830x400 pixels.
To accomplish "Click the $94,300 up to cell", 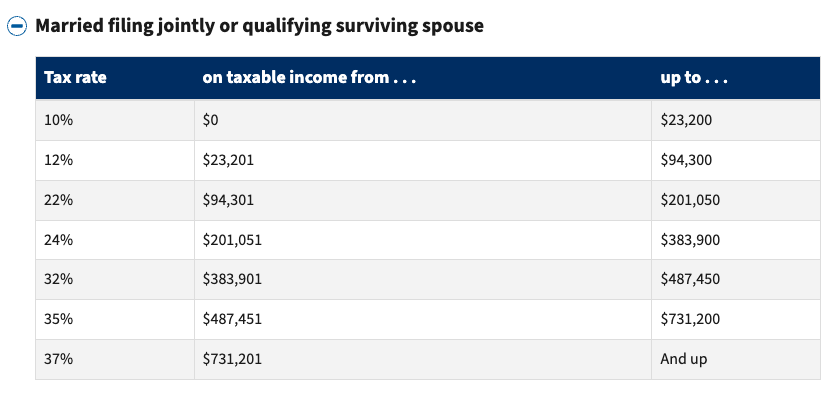I will [689, 159].
